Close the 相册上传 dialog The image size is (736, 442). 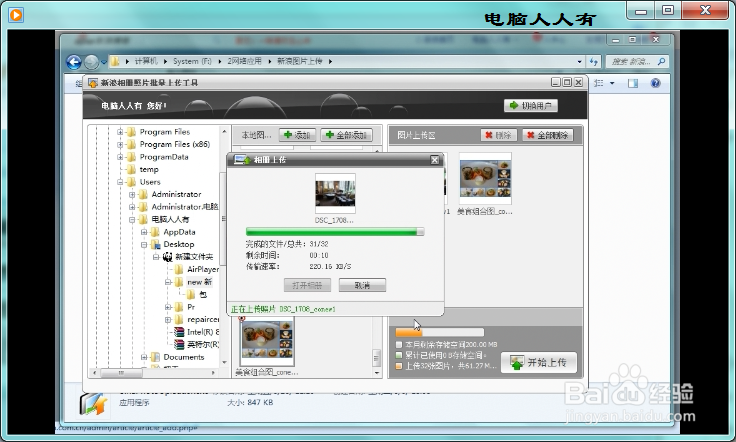(435, 160)
